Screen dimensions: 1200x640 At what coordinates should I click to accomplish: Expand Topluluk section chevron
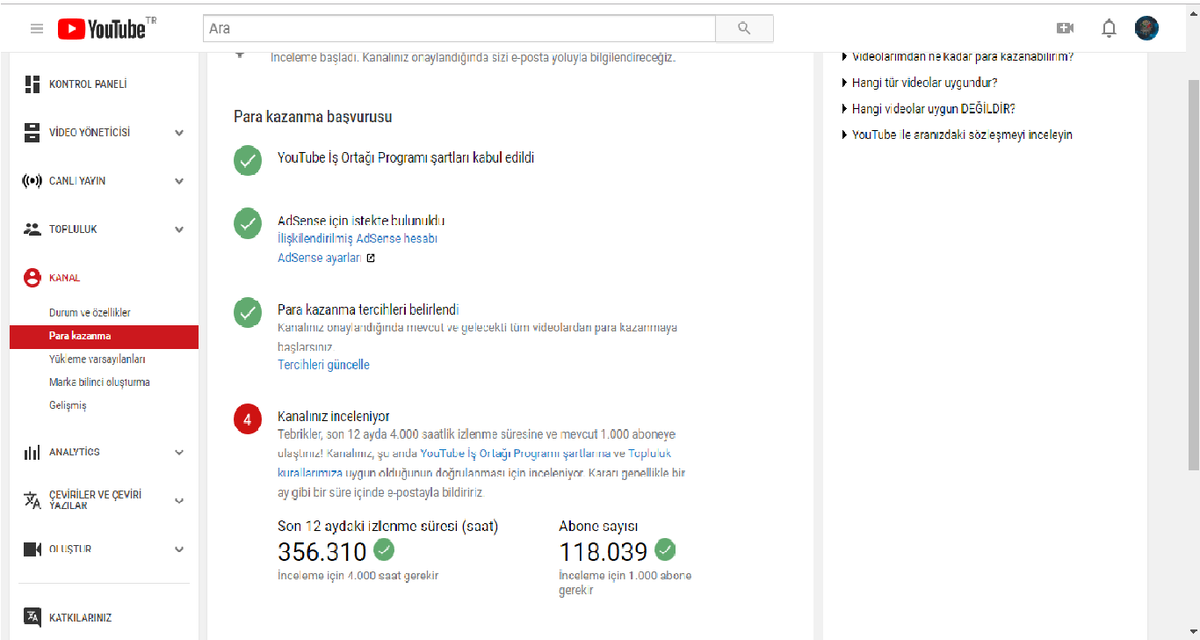pos(179,229)
